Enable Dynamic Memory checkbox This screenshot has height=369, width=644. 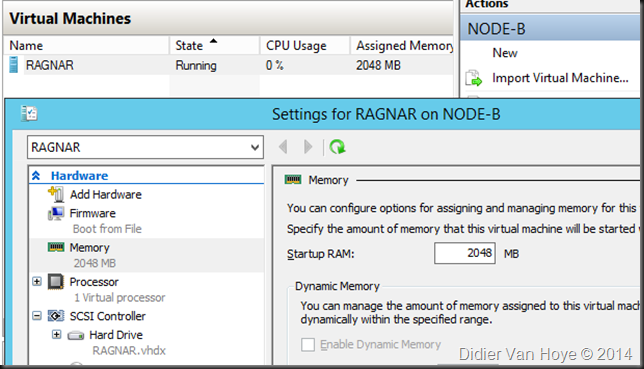[308, 344]
